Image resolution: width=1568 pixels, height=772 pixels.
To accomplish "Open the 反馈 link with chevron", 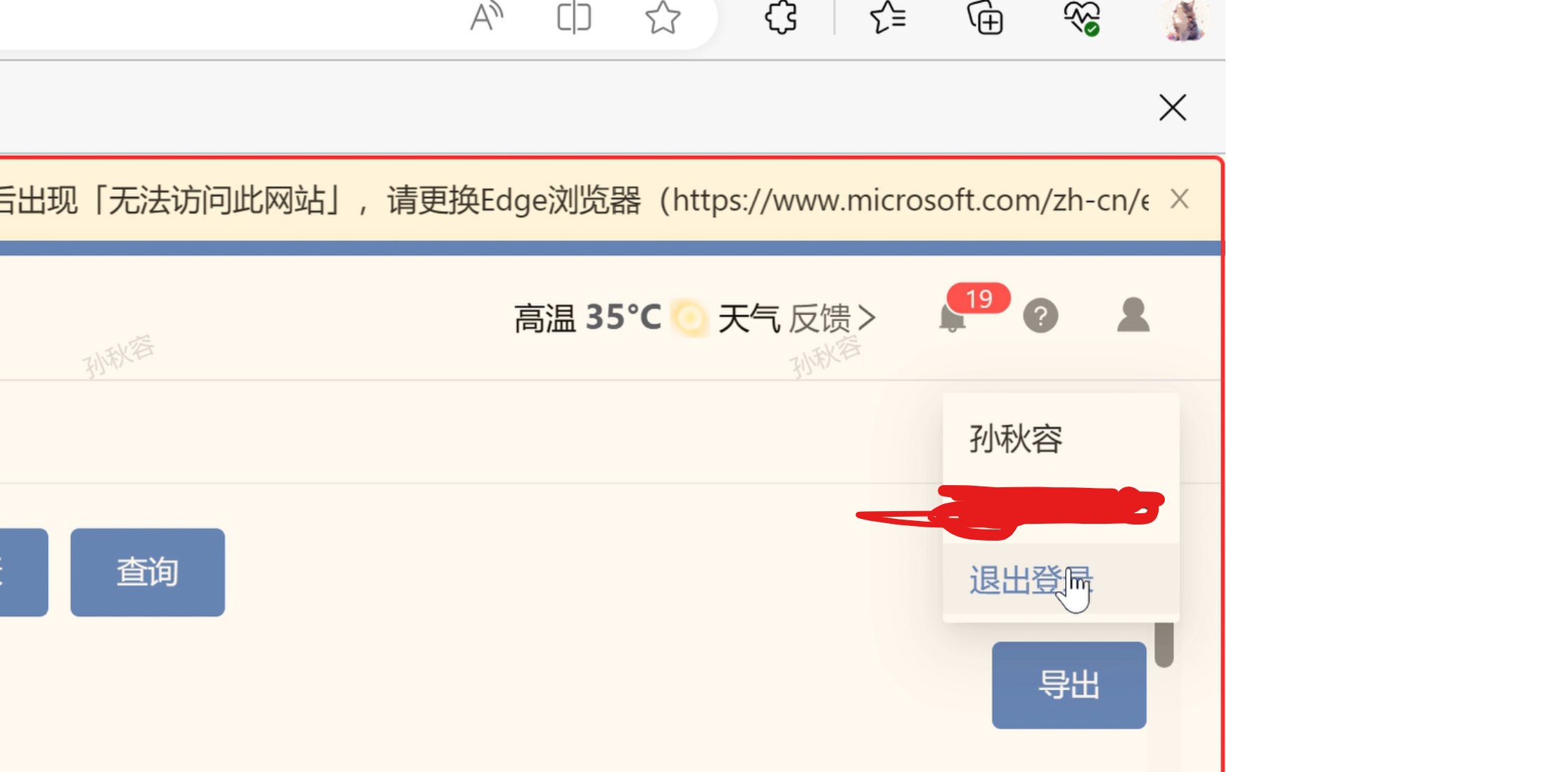I will 832,318.
